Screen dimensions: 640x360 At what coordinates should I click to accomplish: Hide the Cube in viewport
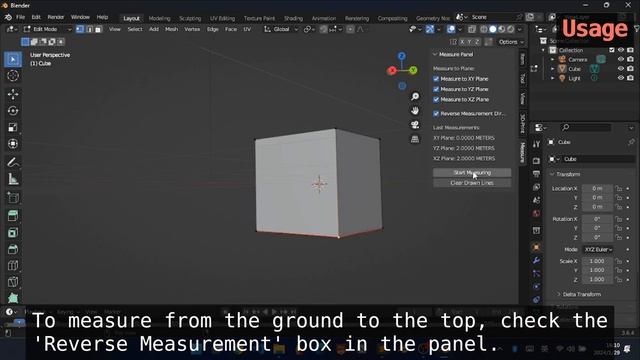pyautogui.click(x=621, y=69)
